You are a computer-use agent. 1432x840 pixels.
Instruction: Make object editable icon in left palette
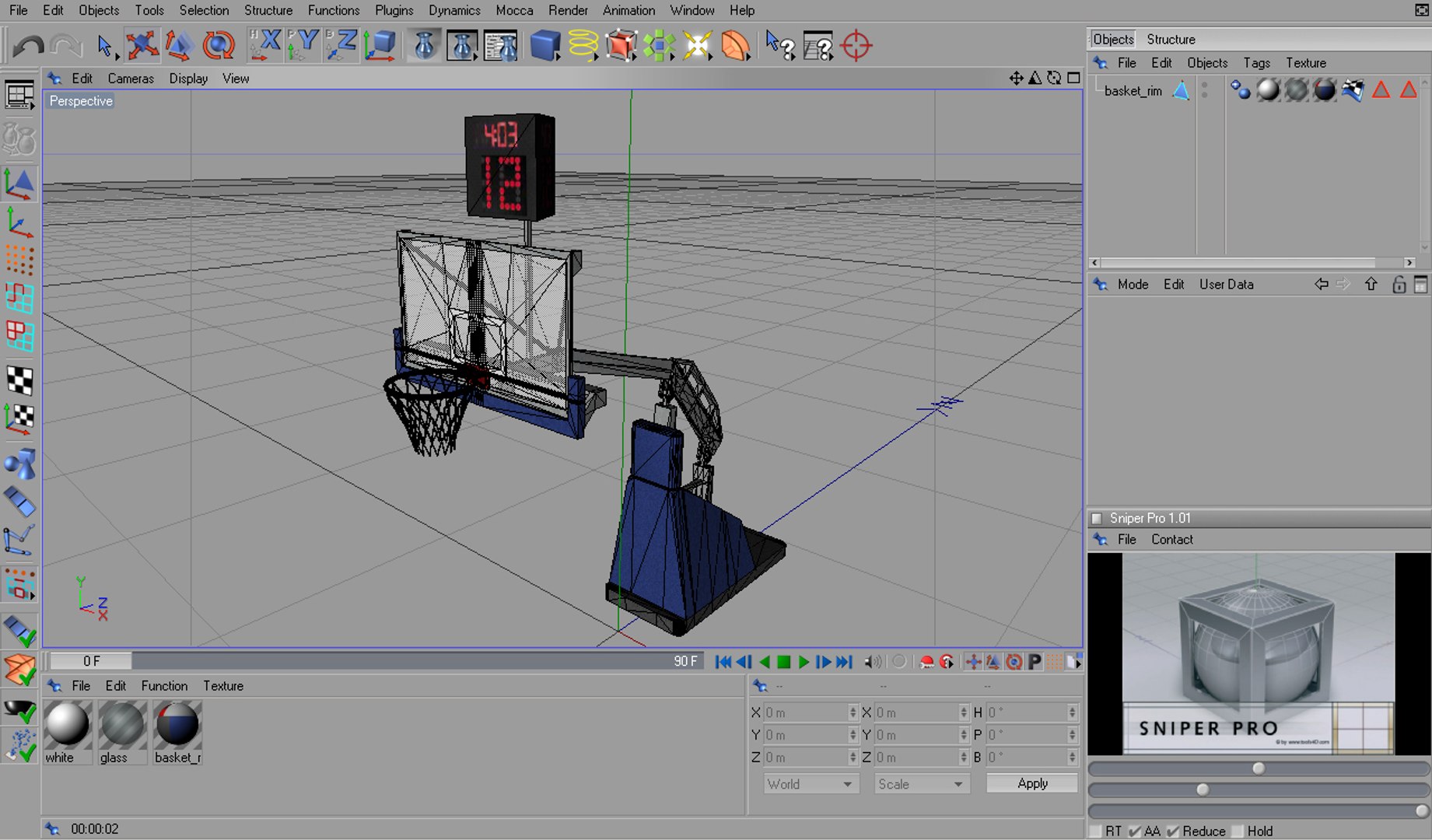tap(19, 140)
